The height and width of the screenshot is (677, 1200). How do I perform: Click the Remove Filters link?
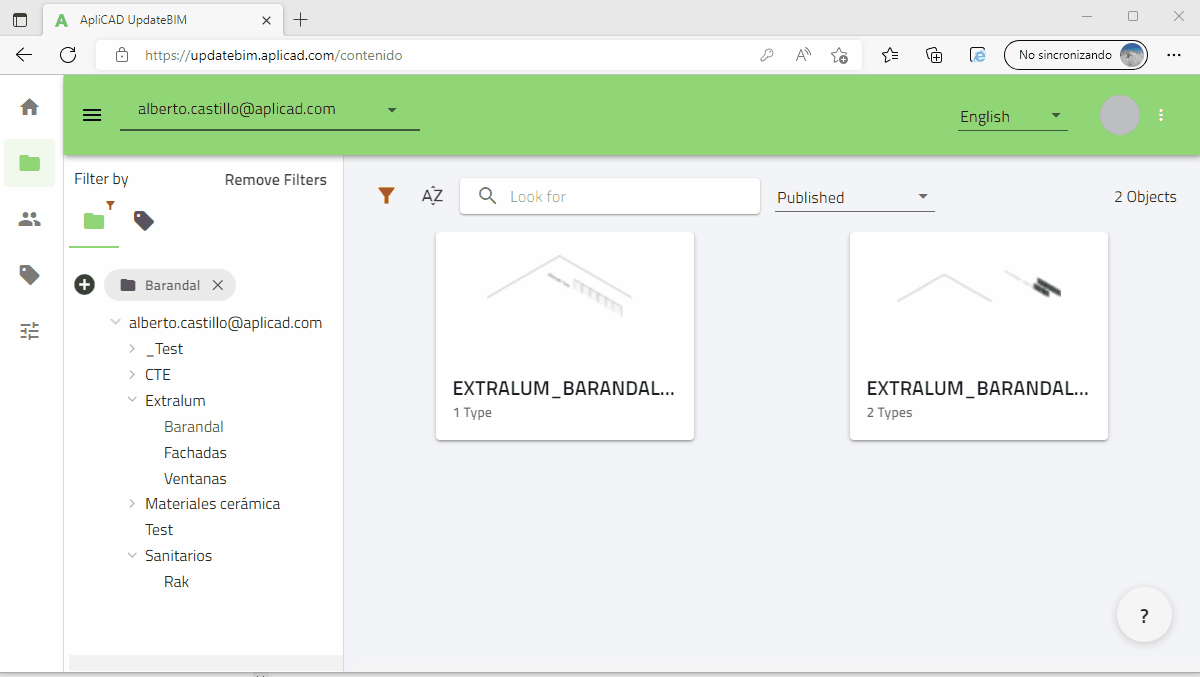pos(275,180)
